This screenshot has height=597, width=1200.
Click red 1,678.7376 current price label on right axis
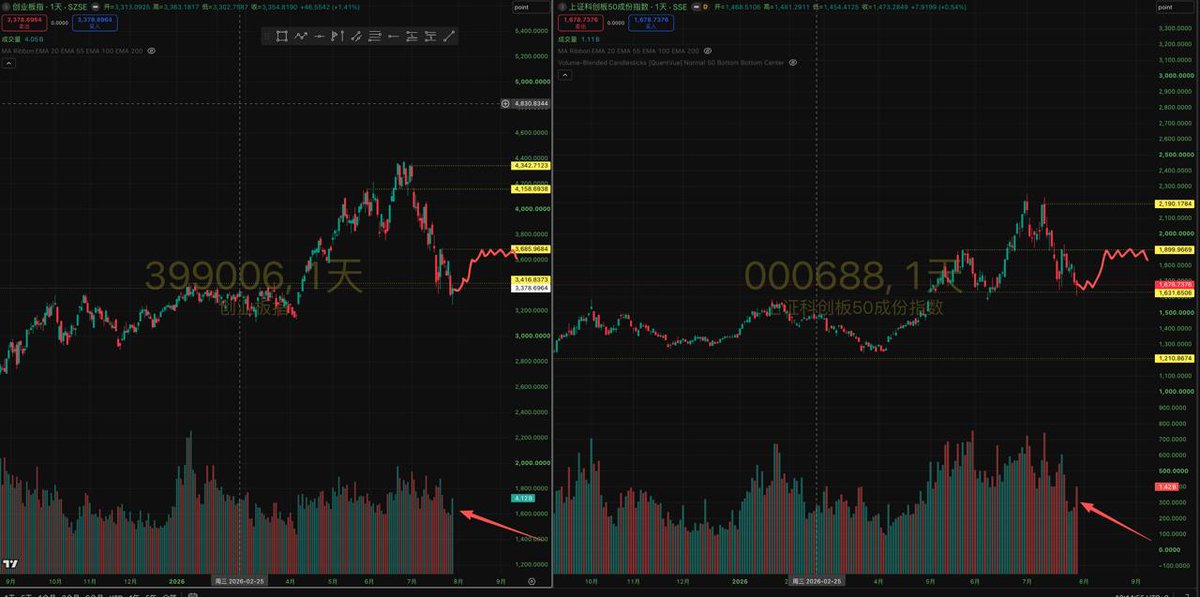tap(1174, 285)
